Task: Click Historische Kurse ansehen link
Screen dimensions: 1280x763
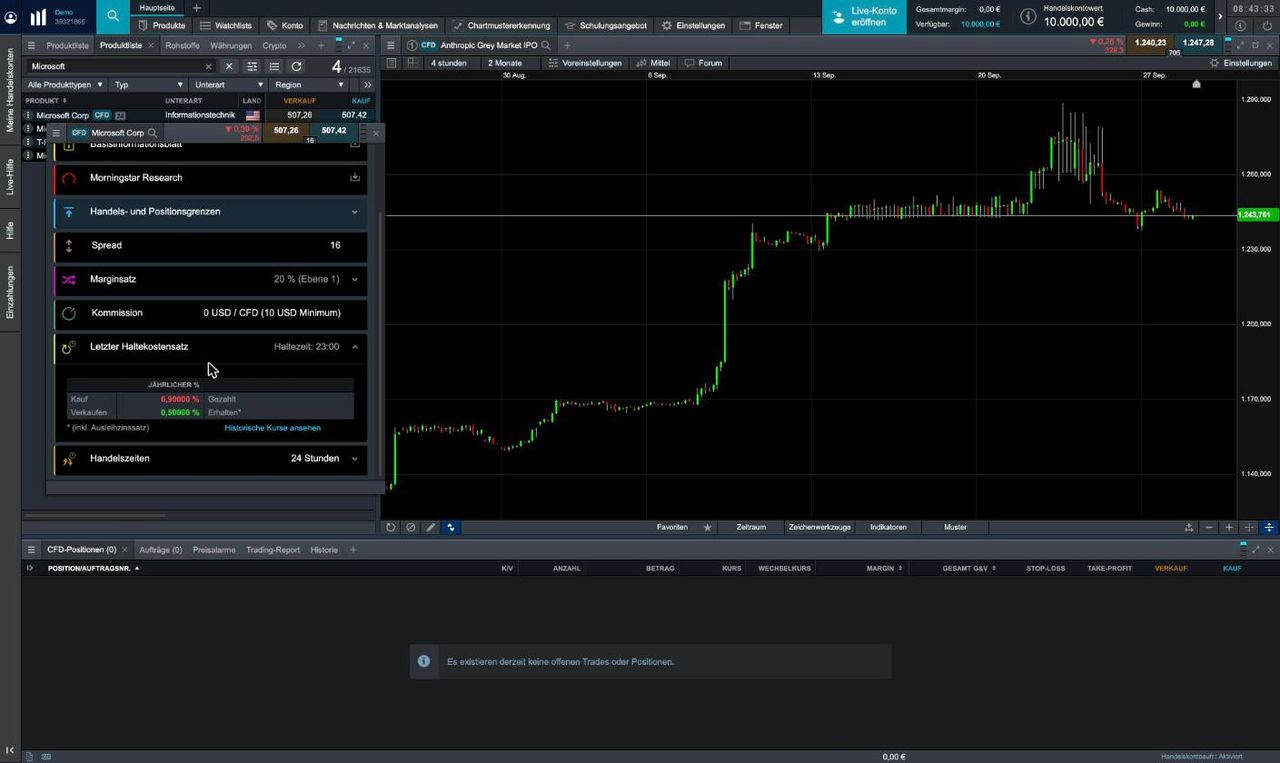Action: (x=273, y=428)
